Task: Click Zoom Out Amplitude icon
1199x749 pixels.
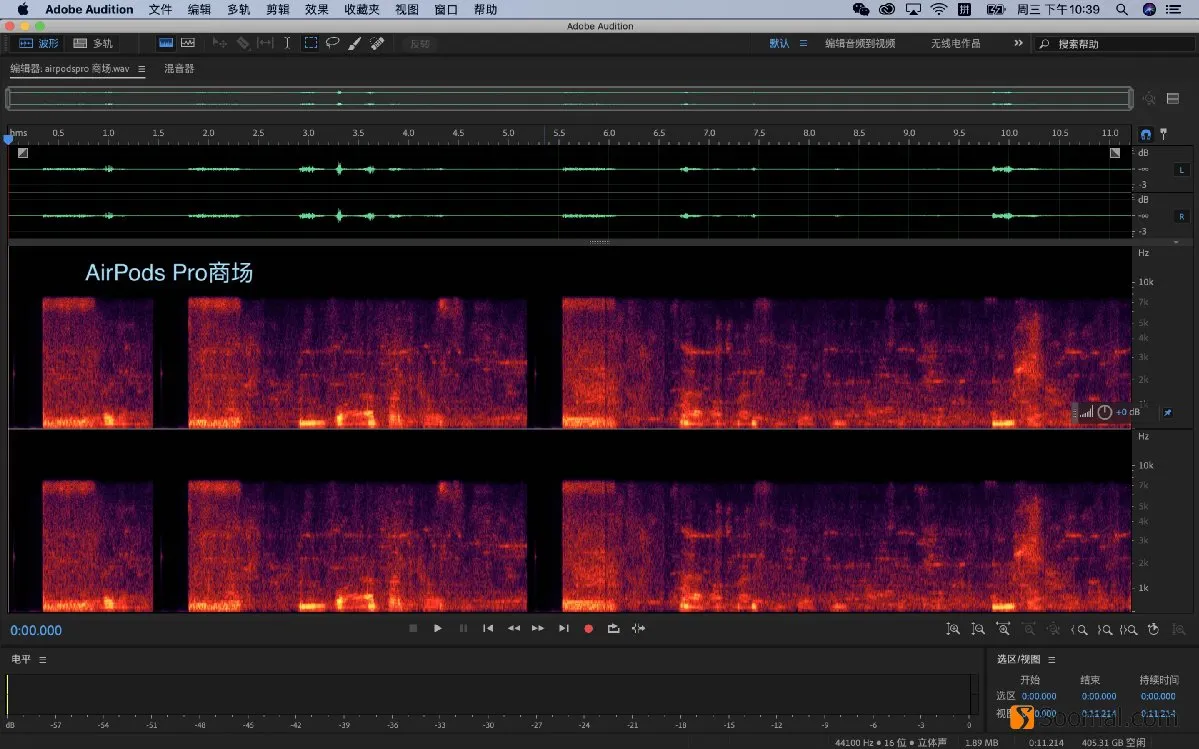Action: tap(978, 629)
